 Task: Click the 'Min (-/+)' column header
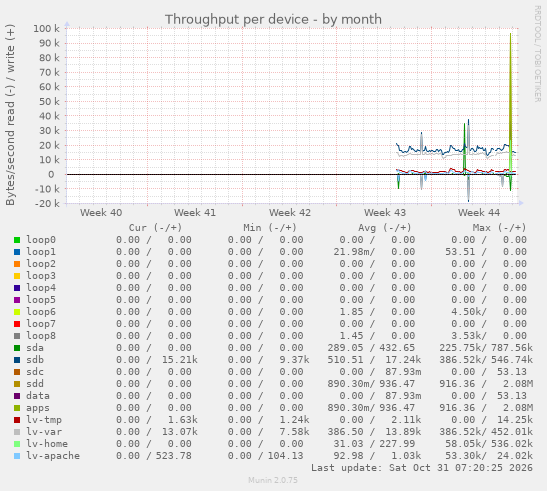tap(270, 228)
